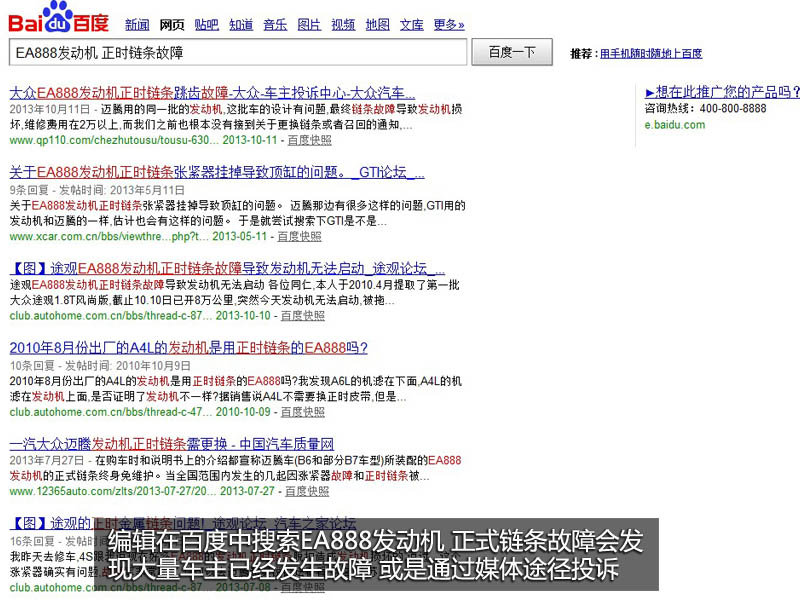Open result 途观EA888发动机正时链条故障导致发动机无法启动
This screenshot has height=600, width=800.
point(227,268)
